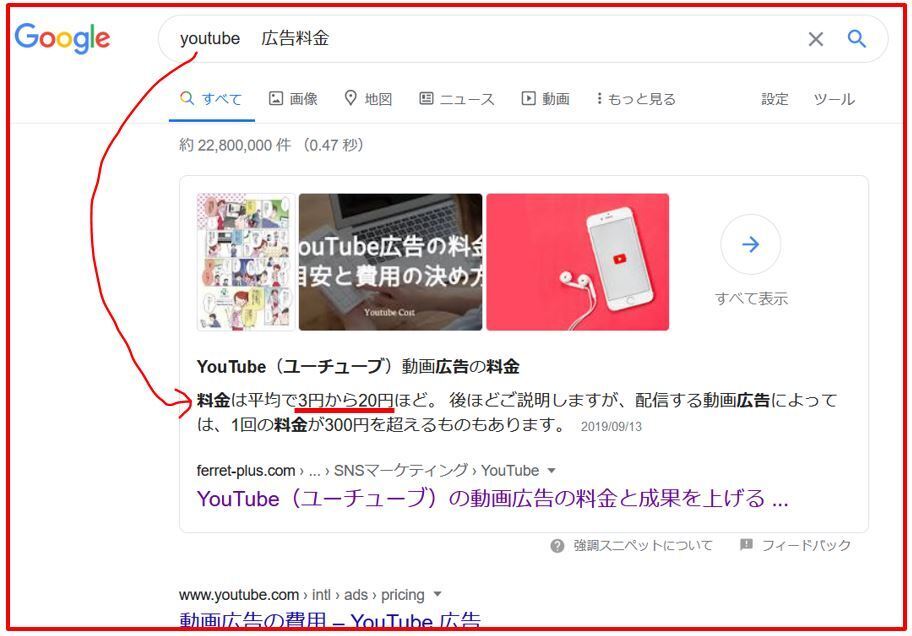Click the blue magnifier search icon
Viewport: 912px width, 636px height.
[856, 38]
